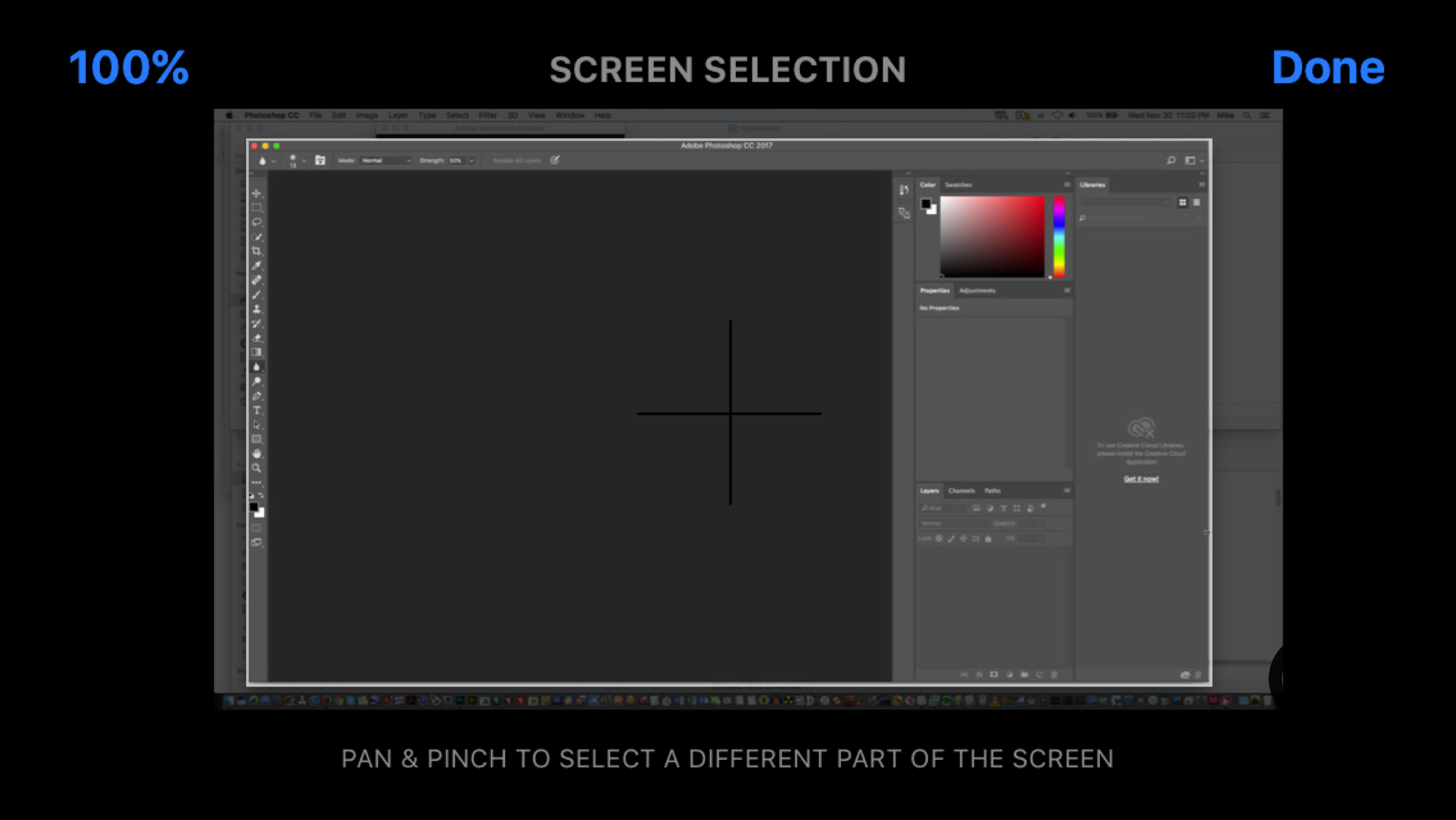Open the Filter menu
The height and width of the screenshot is (820, 1456).
(488, 115)
